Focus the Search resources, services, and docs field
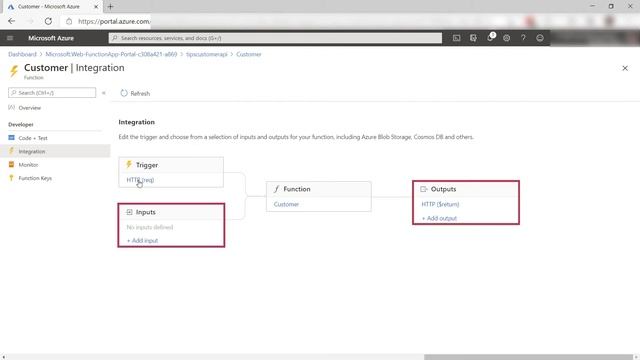Viewport: 640px width, 360px height. [275, 38]
